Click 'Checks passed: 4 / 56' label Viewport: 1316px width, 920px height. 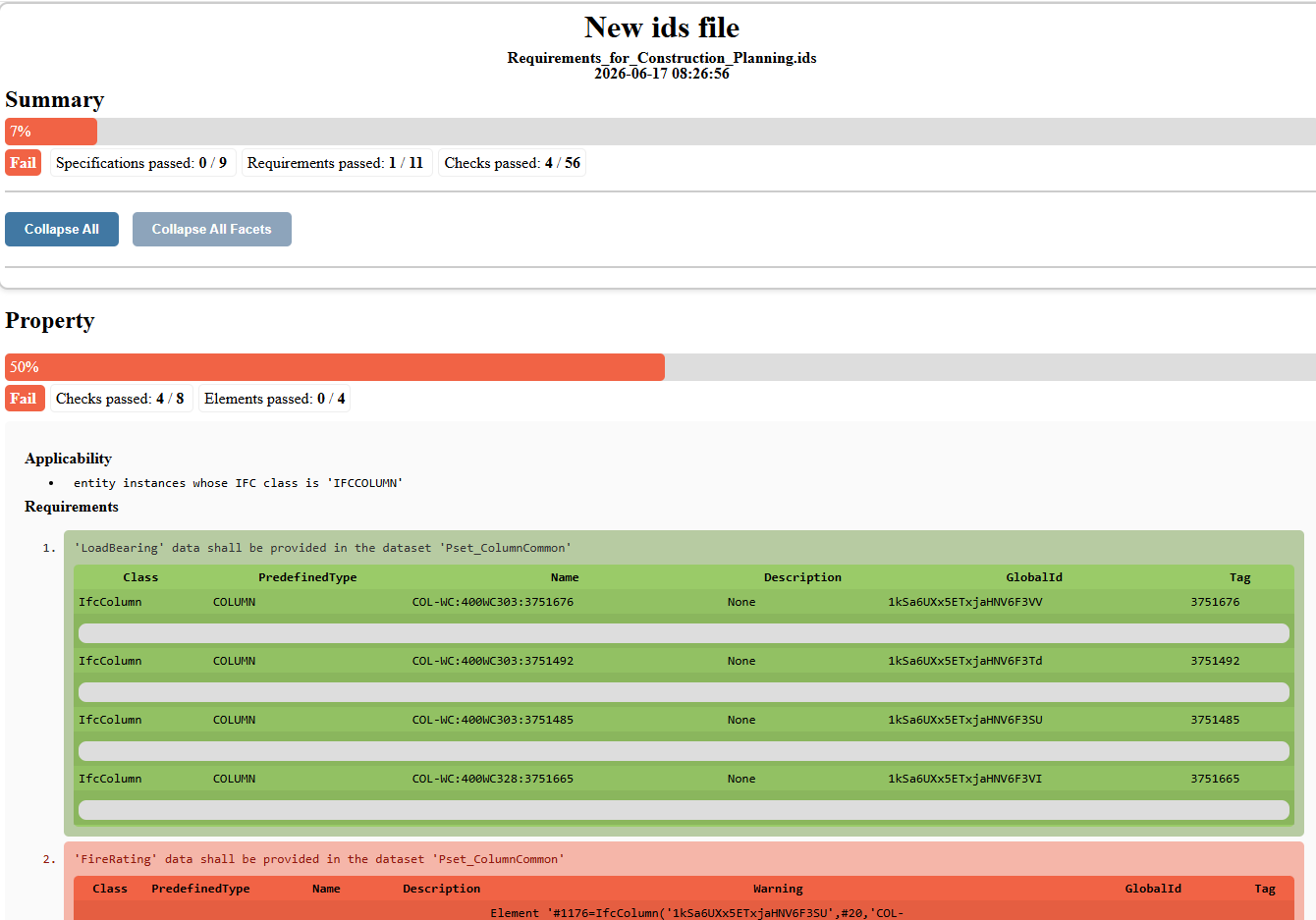click(512, 163)
